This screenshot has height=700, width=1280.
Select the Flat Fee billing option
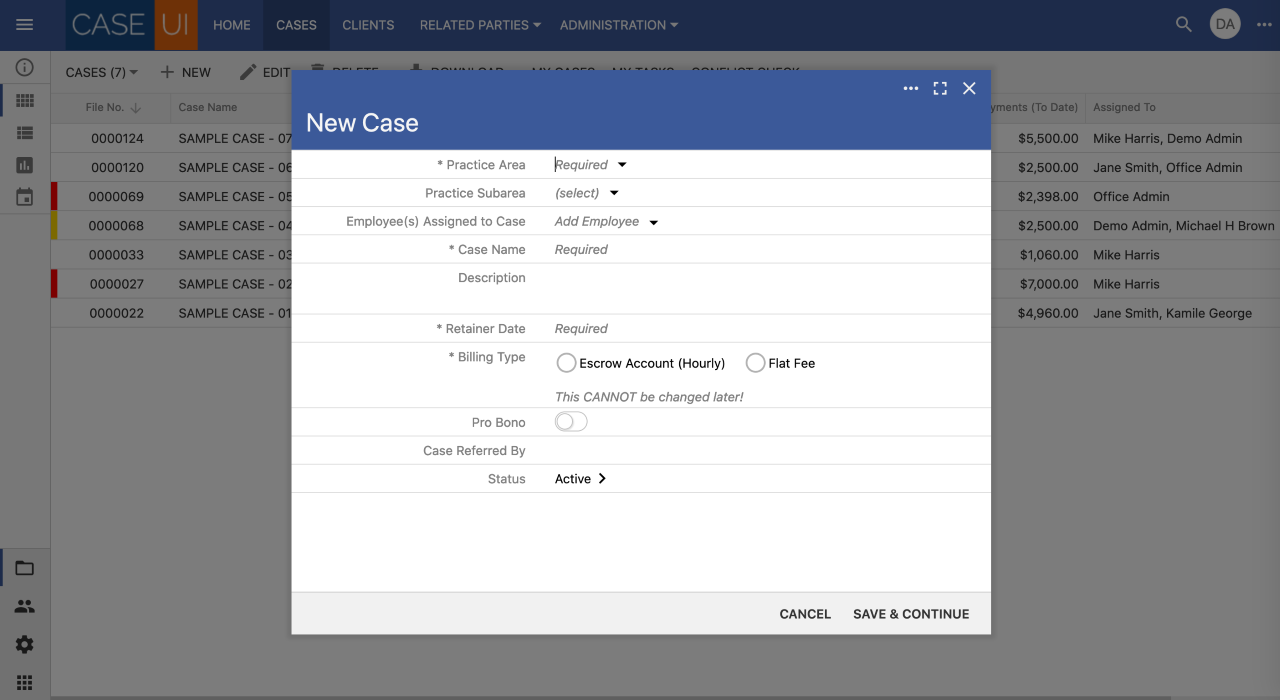[x=755, y=363]
